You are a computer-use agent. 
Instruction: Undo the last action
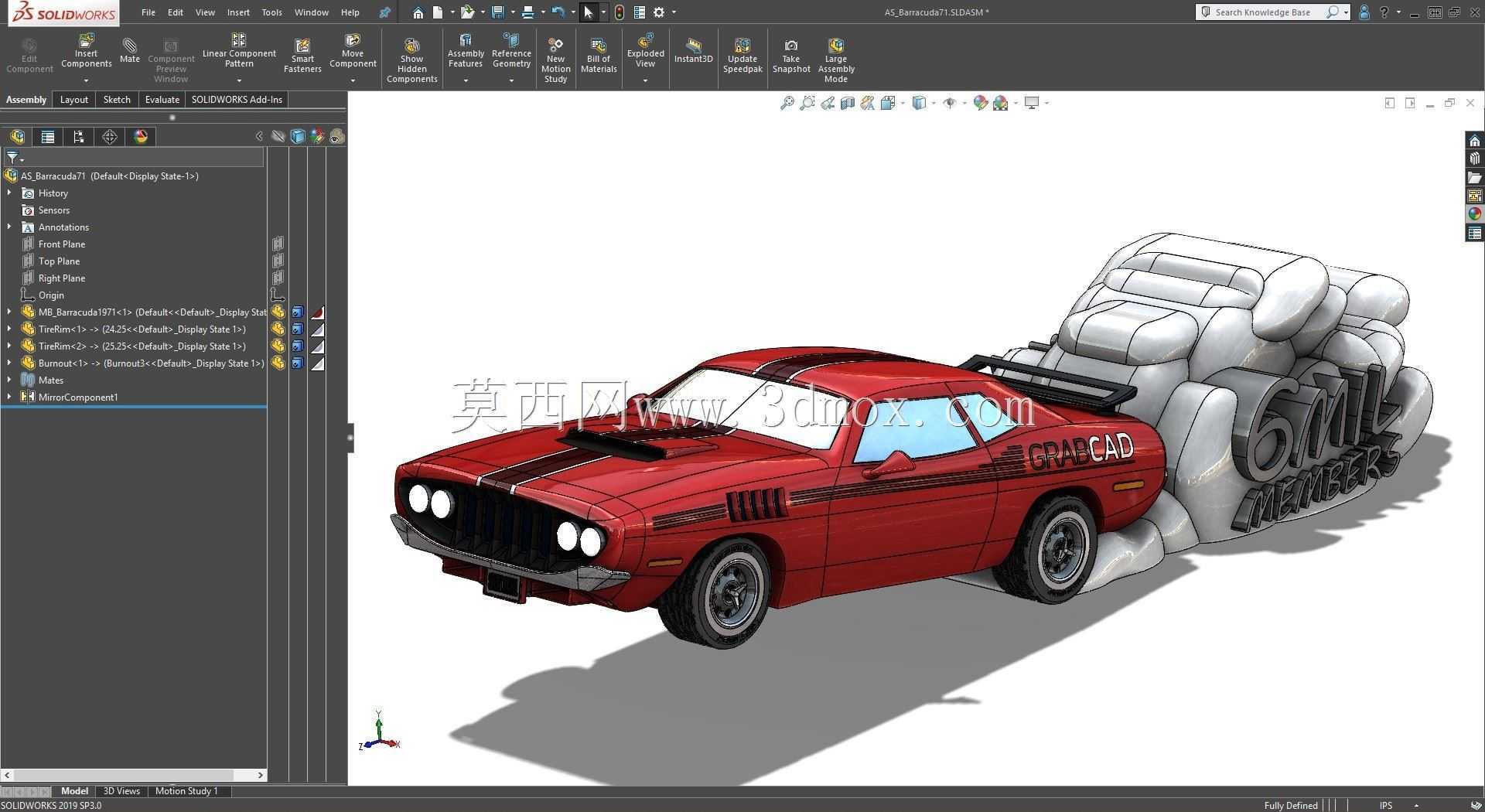(x=558, y=12)
